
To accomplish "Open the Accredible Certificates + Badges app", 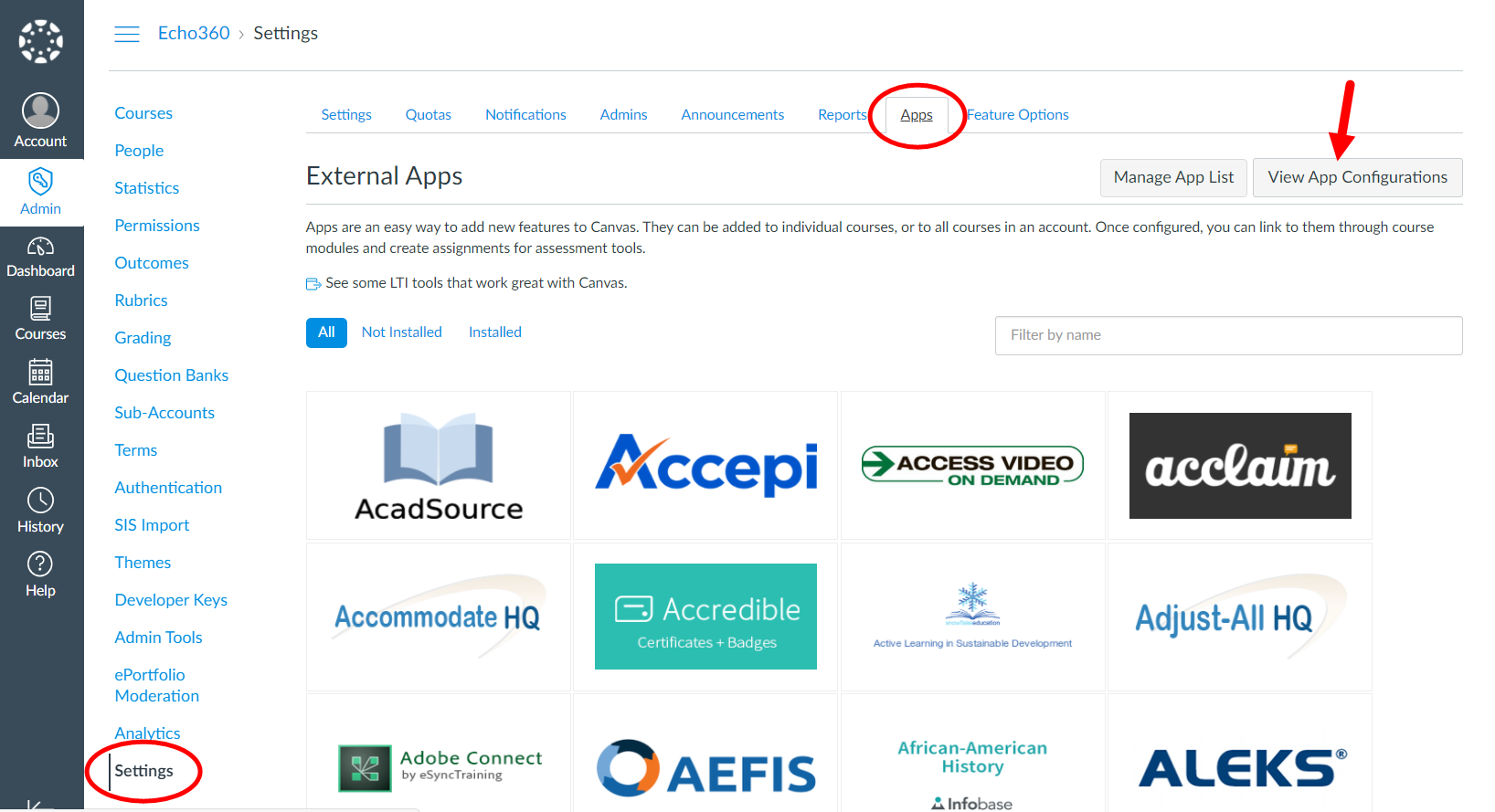I will tap(705, 617).
